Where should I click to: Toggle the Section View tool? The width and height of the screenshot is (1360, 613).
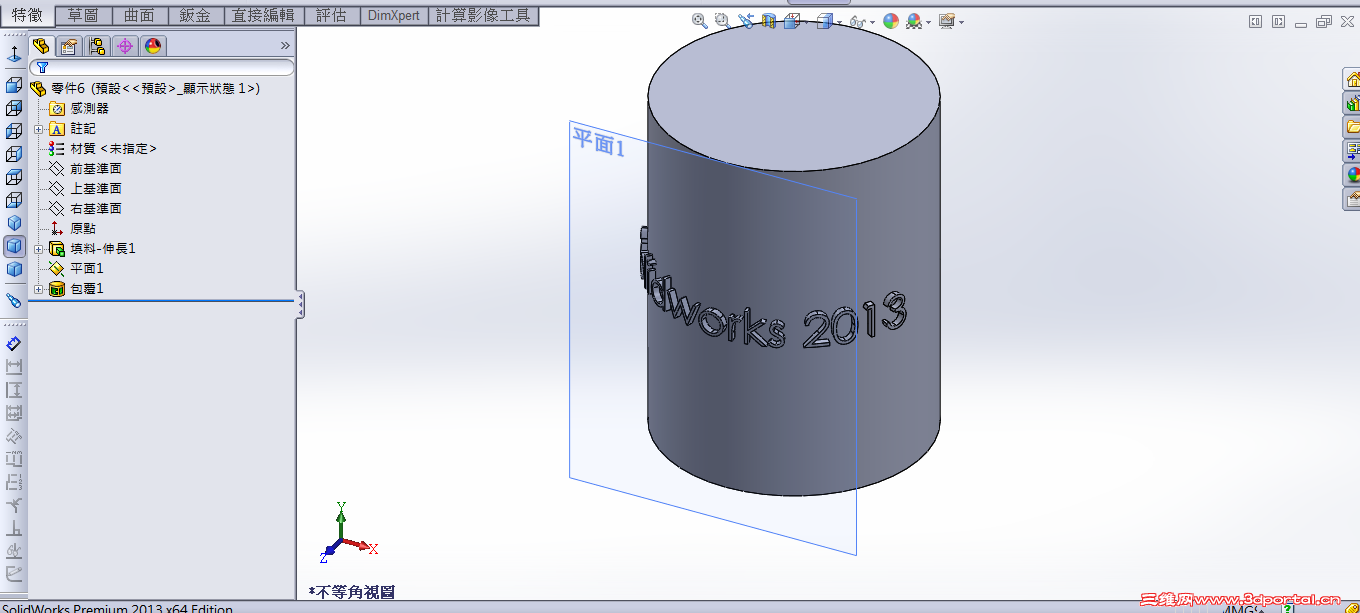769,21
